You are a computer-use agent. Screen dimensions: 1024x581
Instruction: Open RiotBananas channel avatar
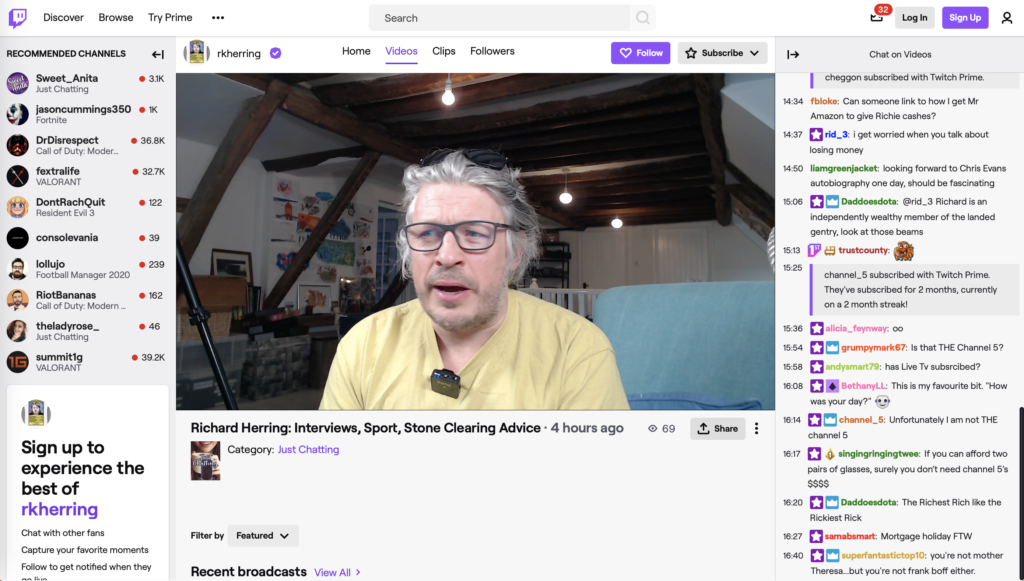pos(18,300)
